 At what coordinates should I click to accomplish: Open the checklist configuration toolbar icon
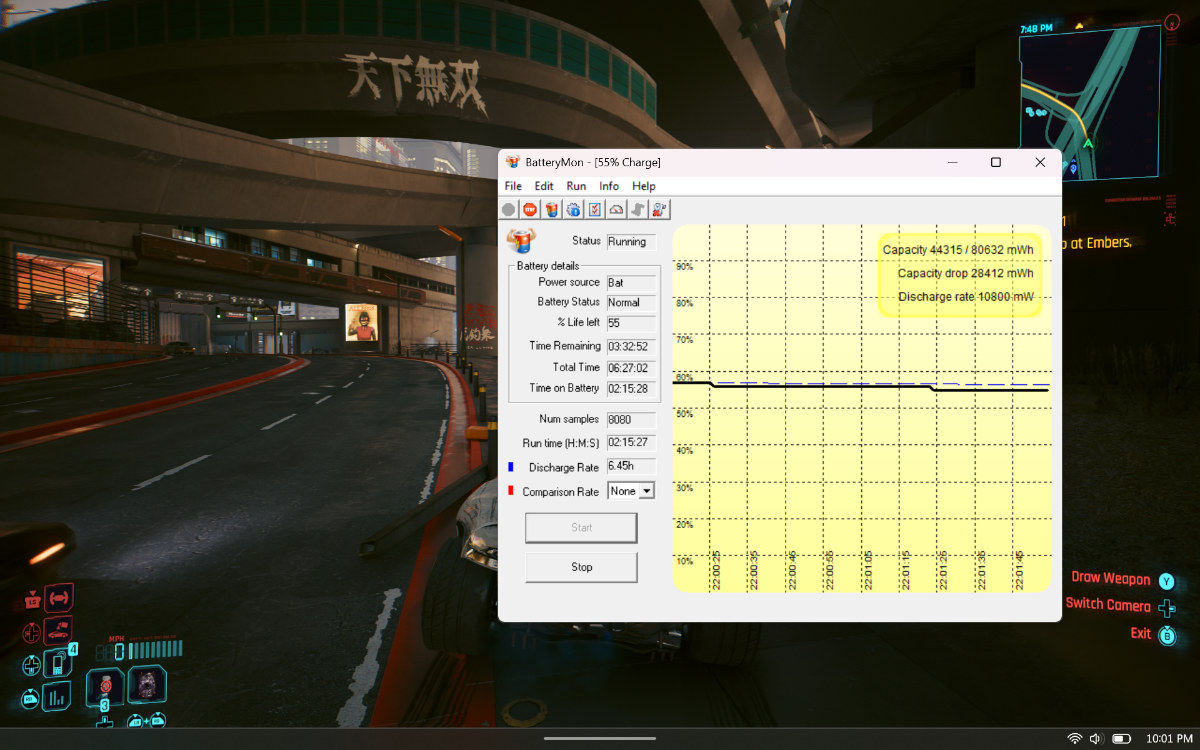595,209
